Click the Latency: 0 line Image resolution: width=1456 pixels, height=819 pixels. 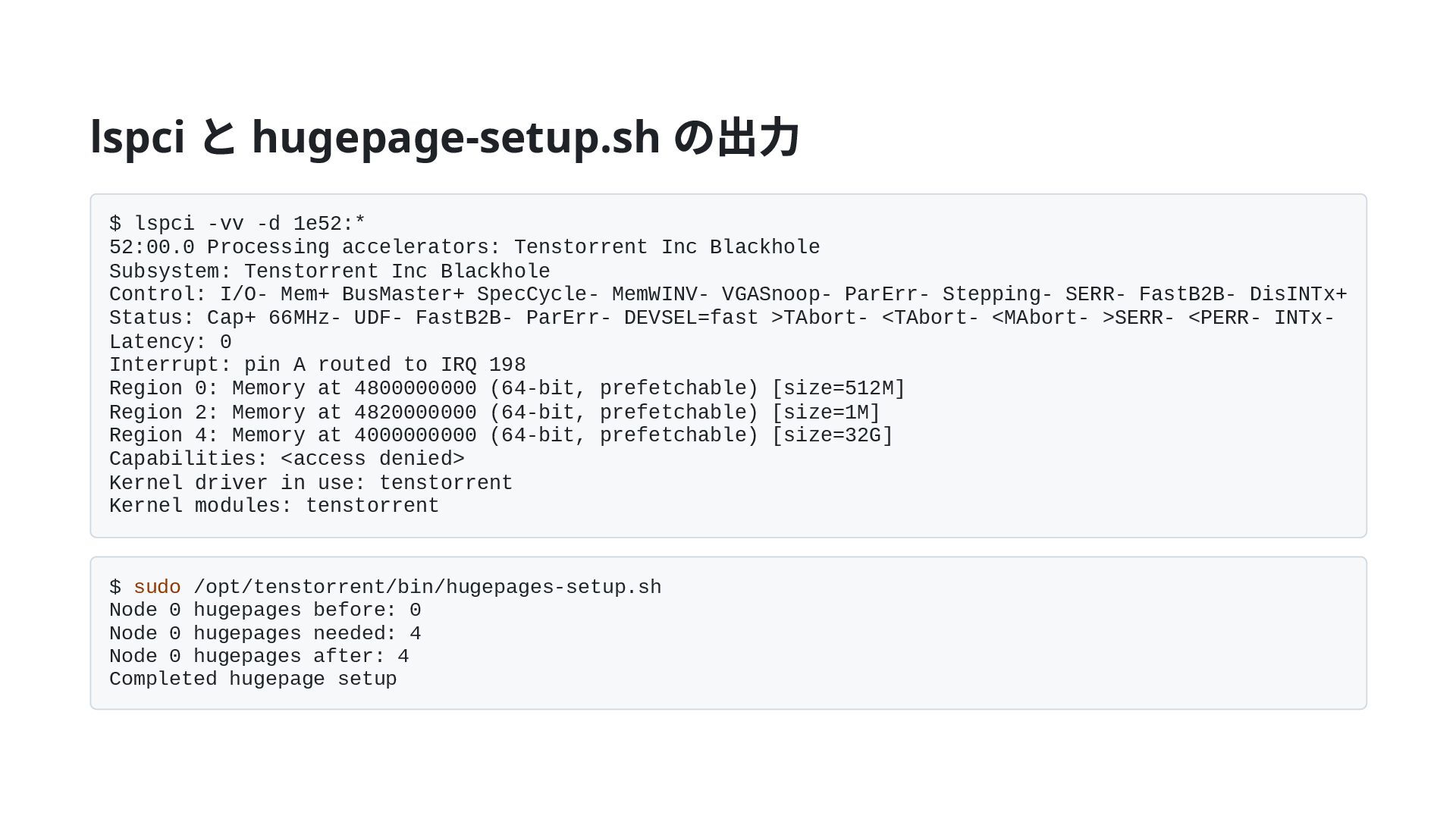170,342
